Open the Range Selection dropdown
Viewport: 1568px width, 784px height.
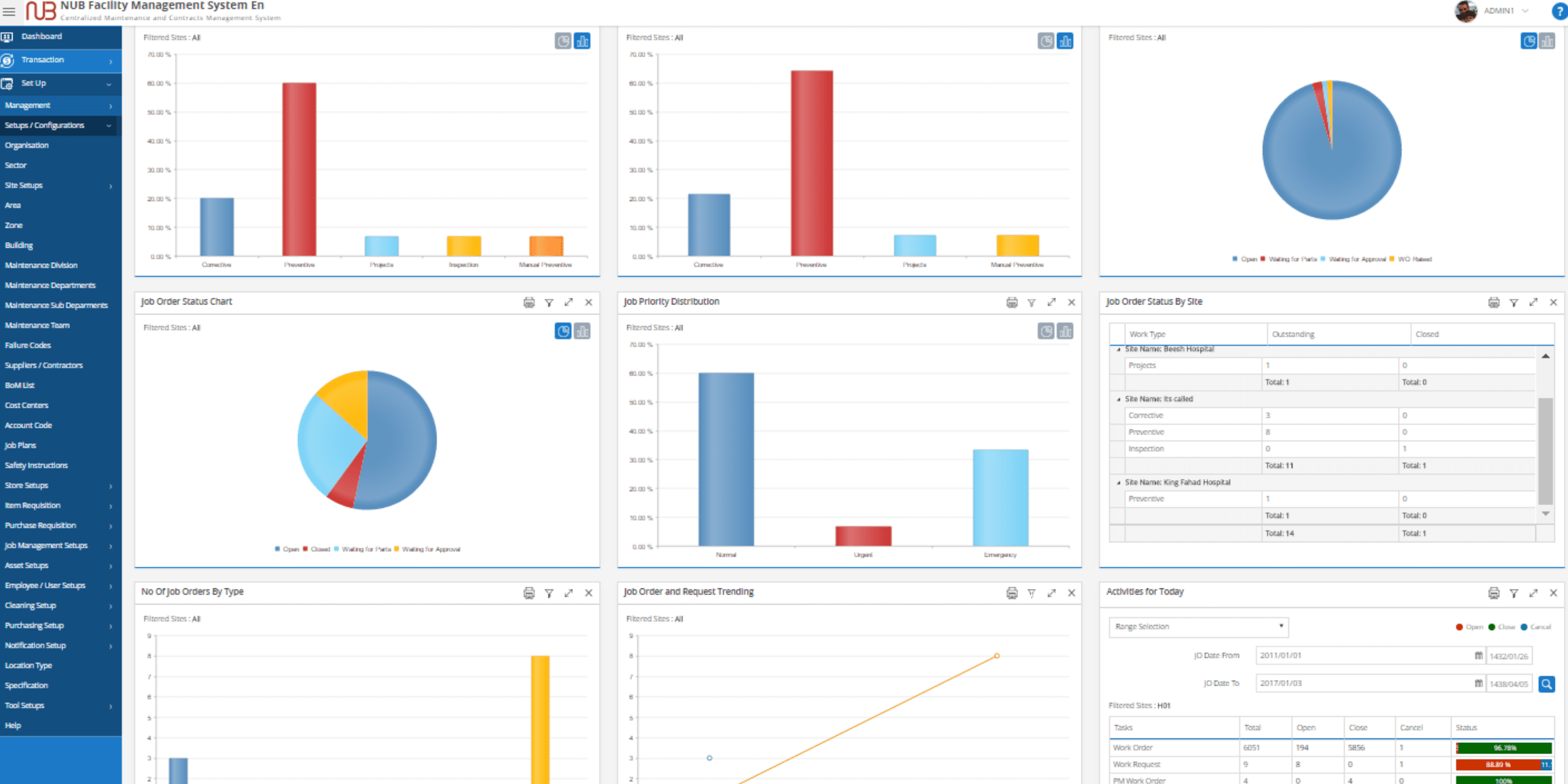pyautogui.click(x=1198, y=626)
